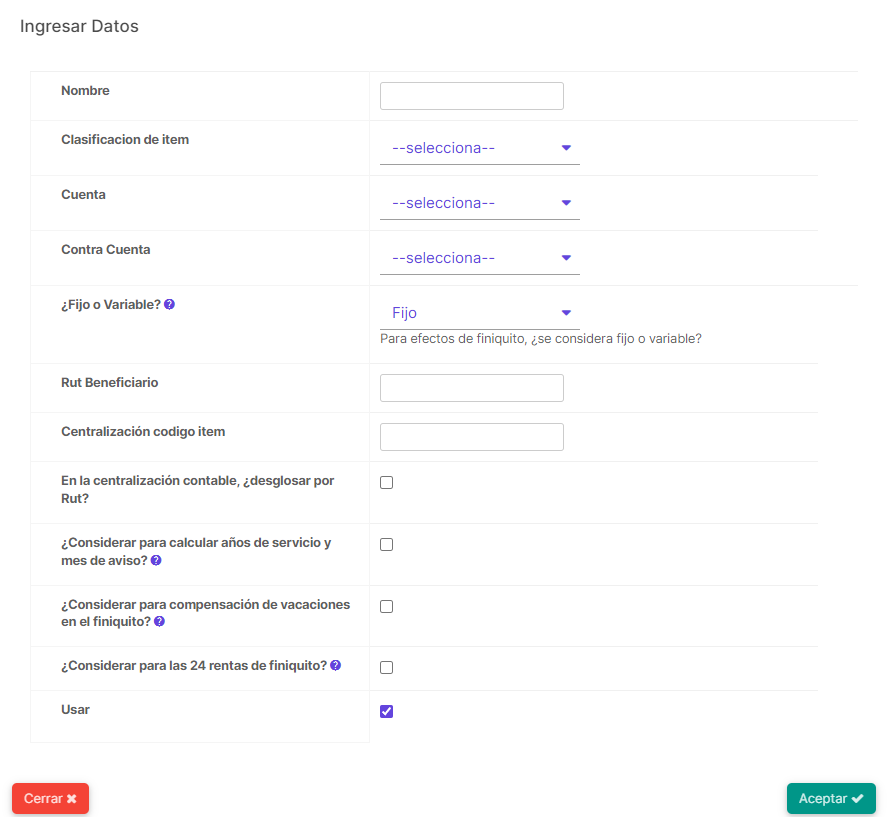The width and height of the screenshot is (891, 817).
Task: Click help icon after en el finiquito
Action: (160, 622)
